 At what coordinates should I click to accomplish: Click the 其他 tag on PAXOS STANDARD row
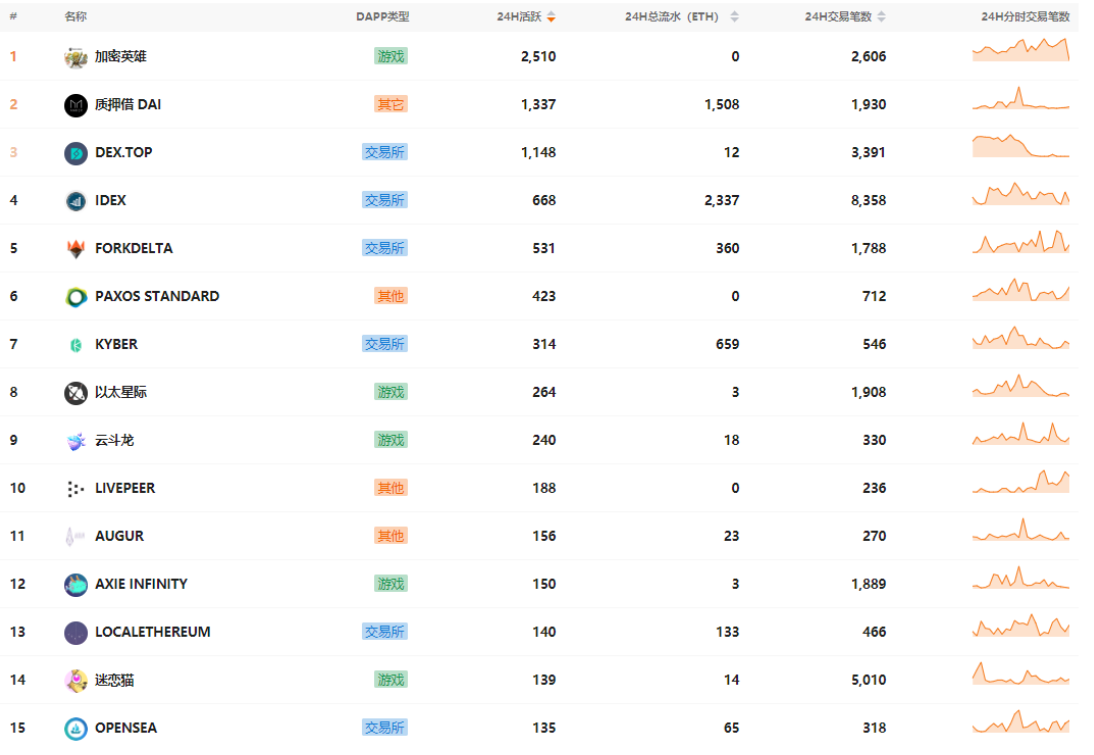click(391, 297)
